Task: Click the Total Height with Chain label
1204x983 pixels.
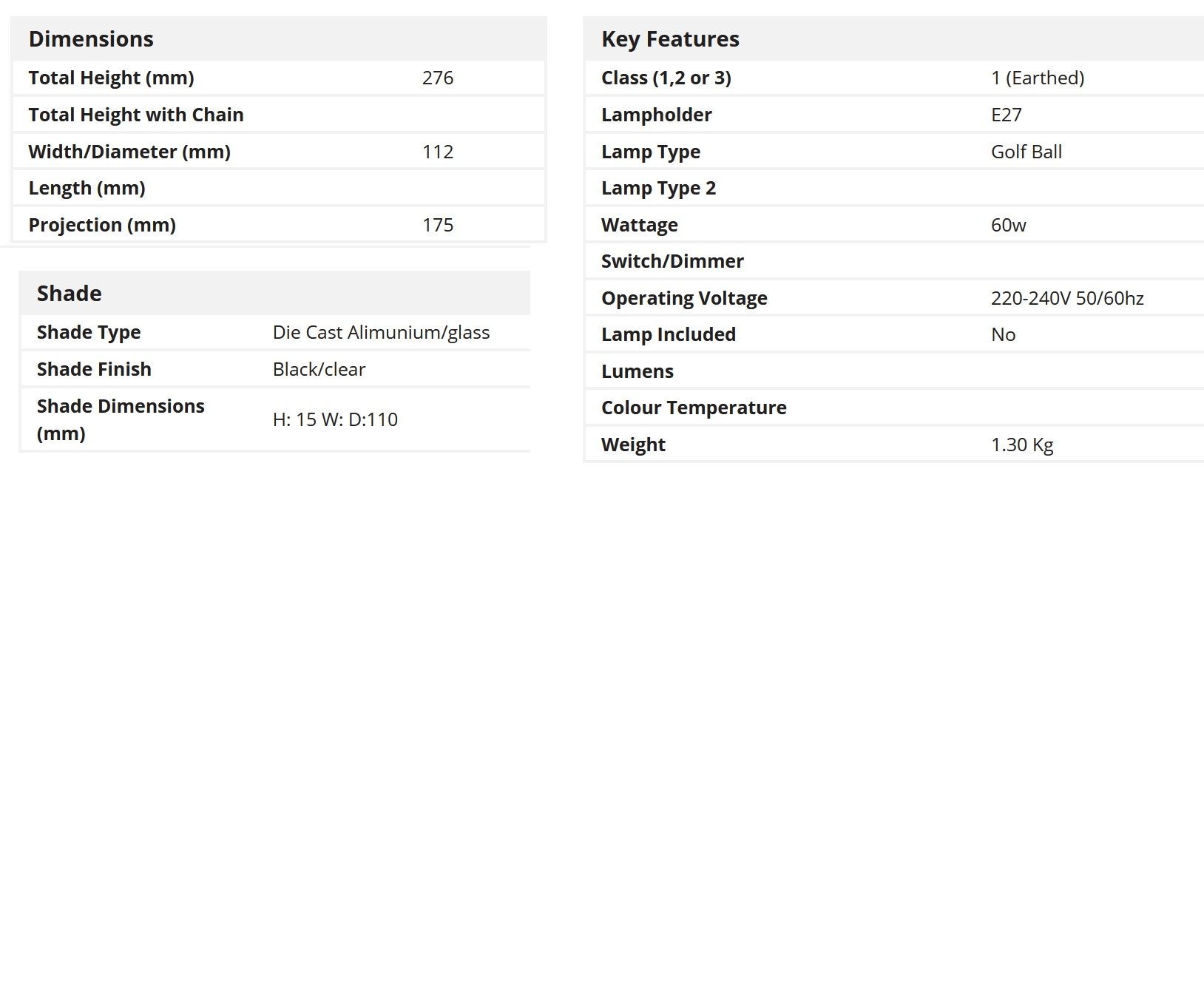Action: 136,115
